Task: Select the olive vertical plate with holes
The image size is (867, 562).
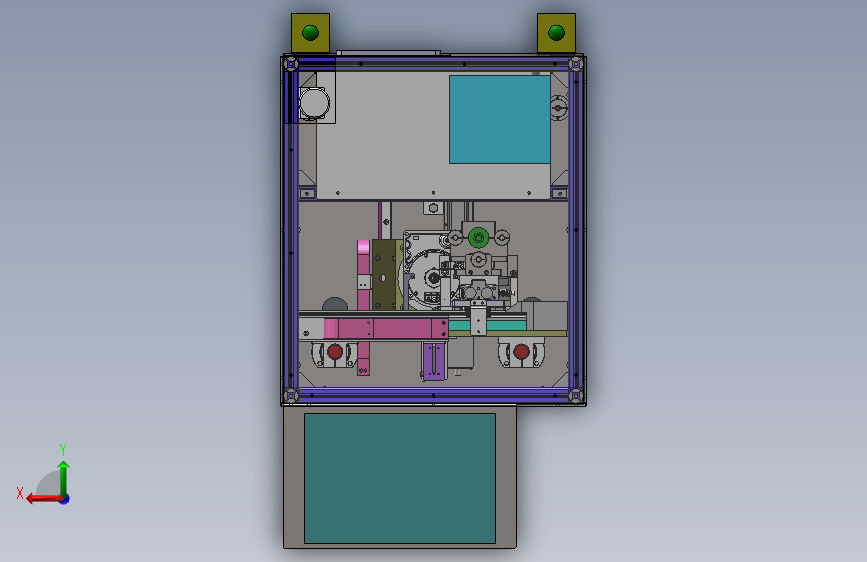Action: click(x=383, y=275)
